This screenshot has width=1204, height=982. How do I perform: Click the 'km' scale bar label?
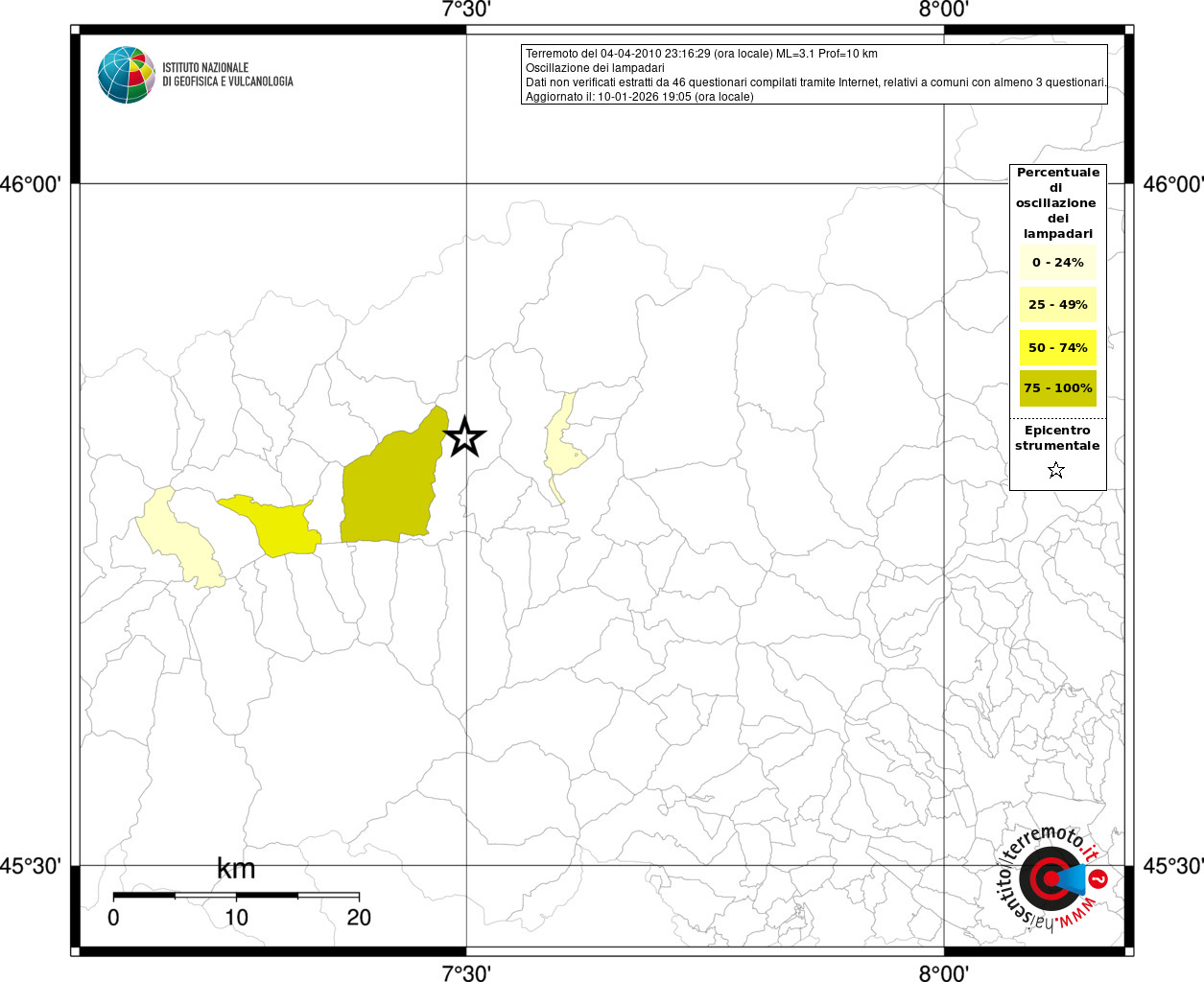(236, 869)
